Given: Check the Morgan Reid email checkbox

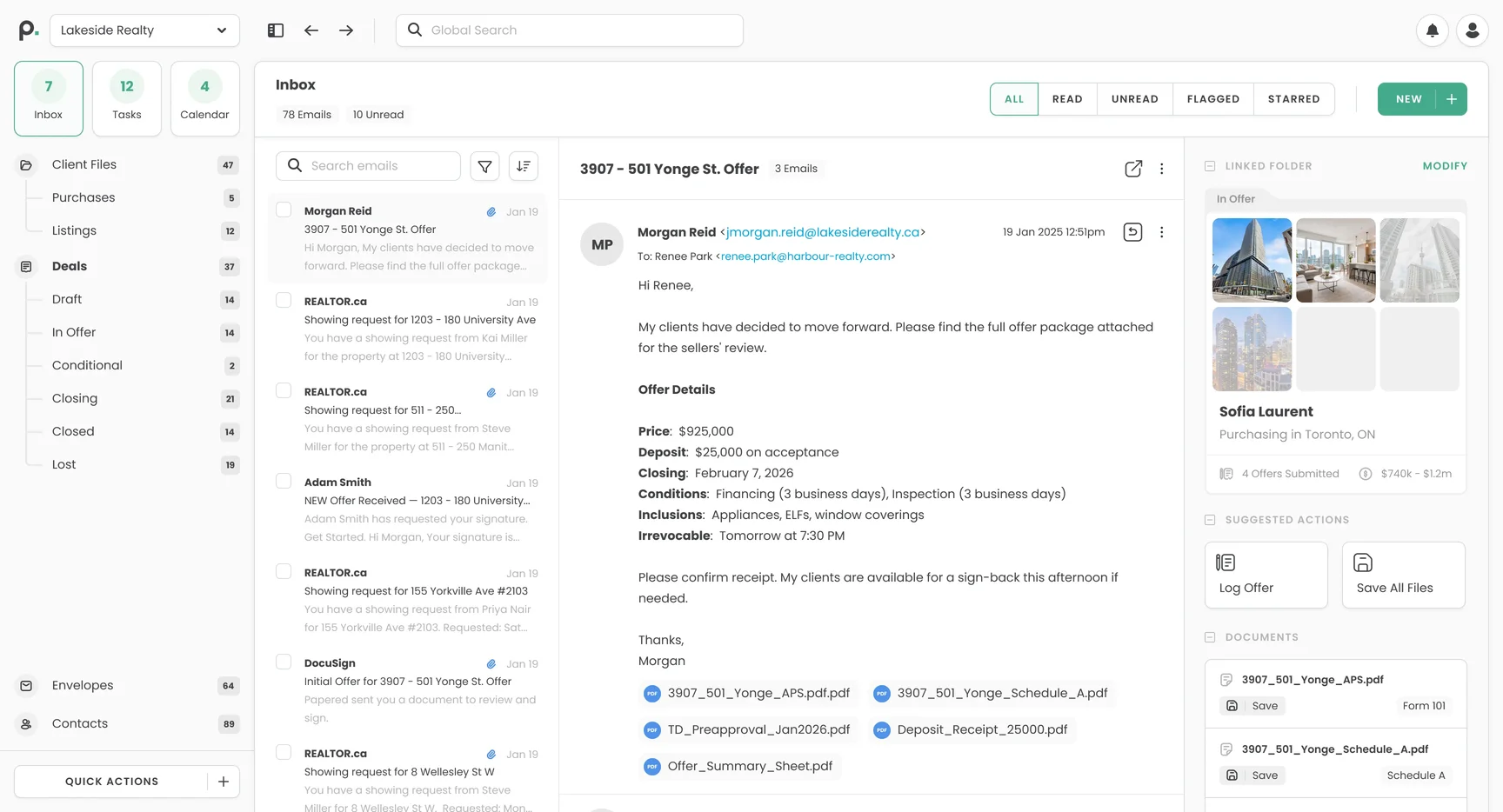Looking at the screenshot, I should [x=283, y=210].
